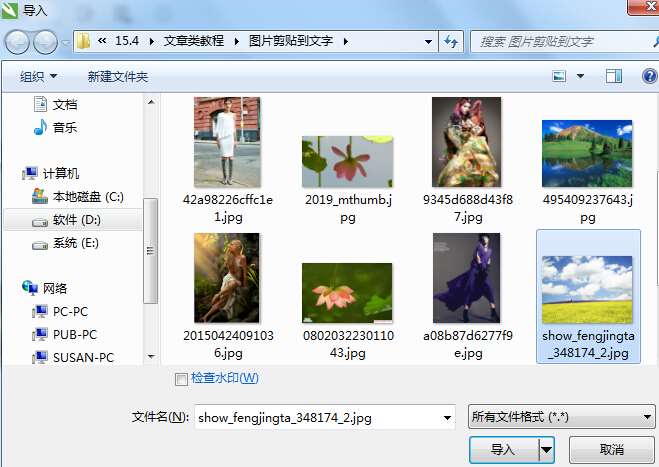Select 文档 in the navigation pane
The image size is (659, 467).
tap(55, 104)
